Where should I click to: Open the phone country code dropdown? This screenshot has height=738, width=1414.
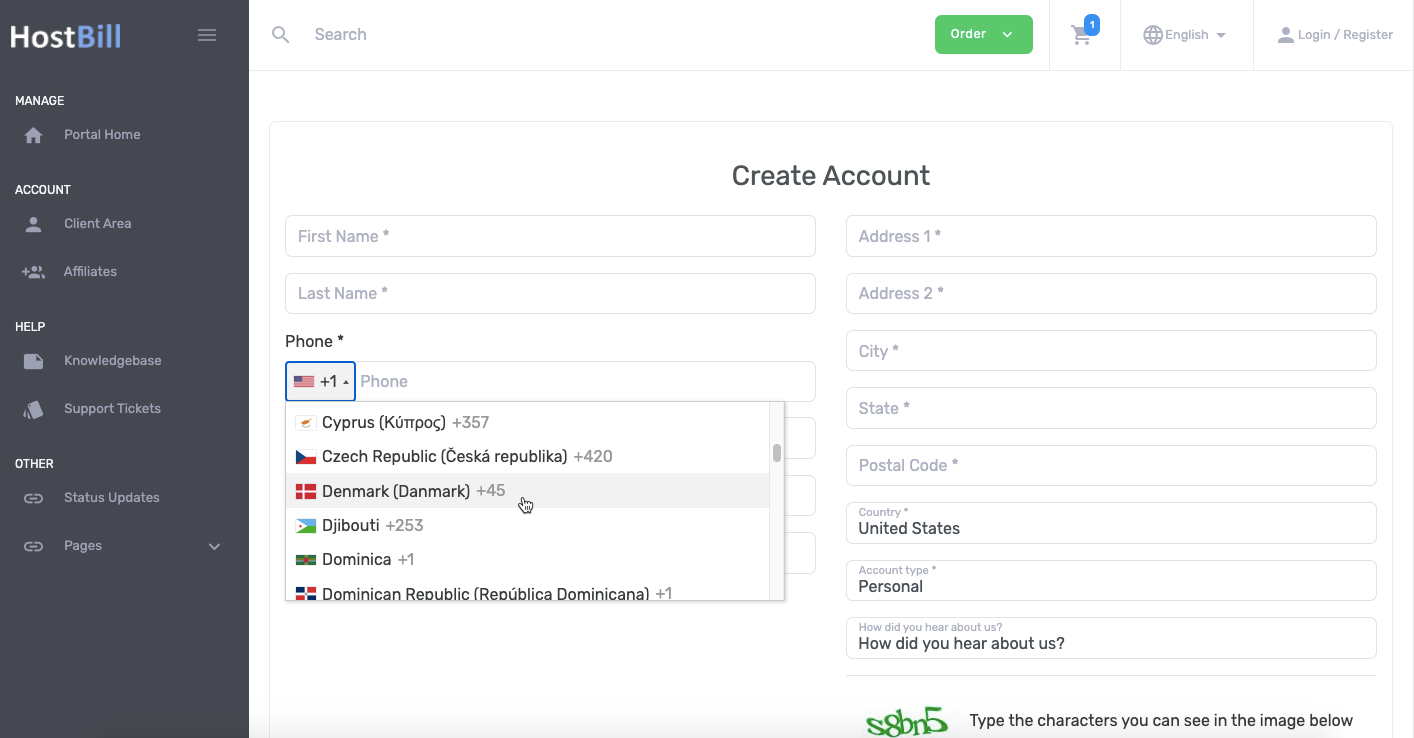click(320, 381)
